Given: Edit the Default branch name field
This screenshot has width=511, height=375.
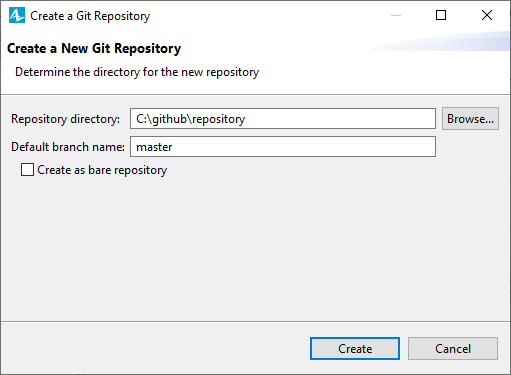Looking at the screenshot, I should pos(283,146).
